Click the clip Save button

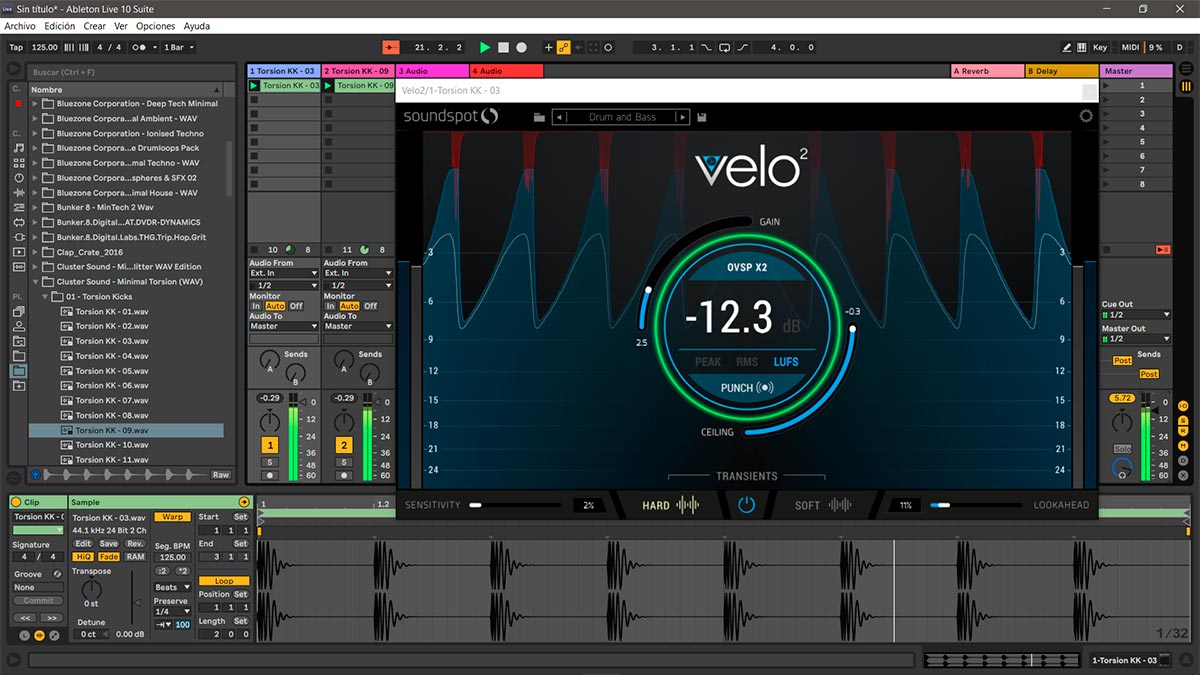pyautogui.click(x=109, y=544)
